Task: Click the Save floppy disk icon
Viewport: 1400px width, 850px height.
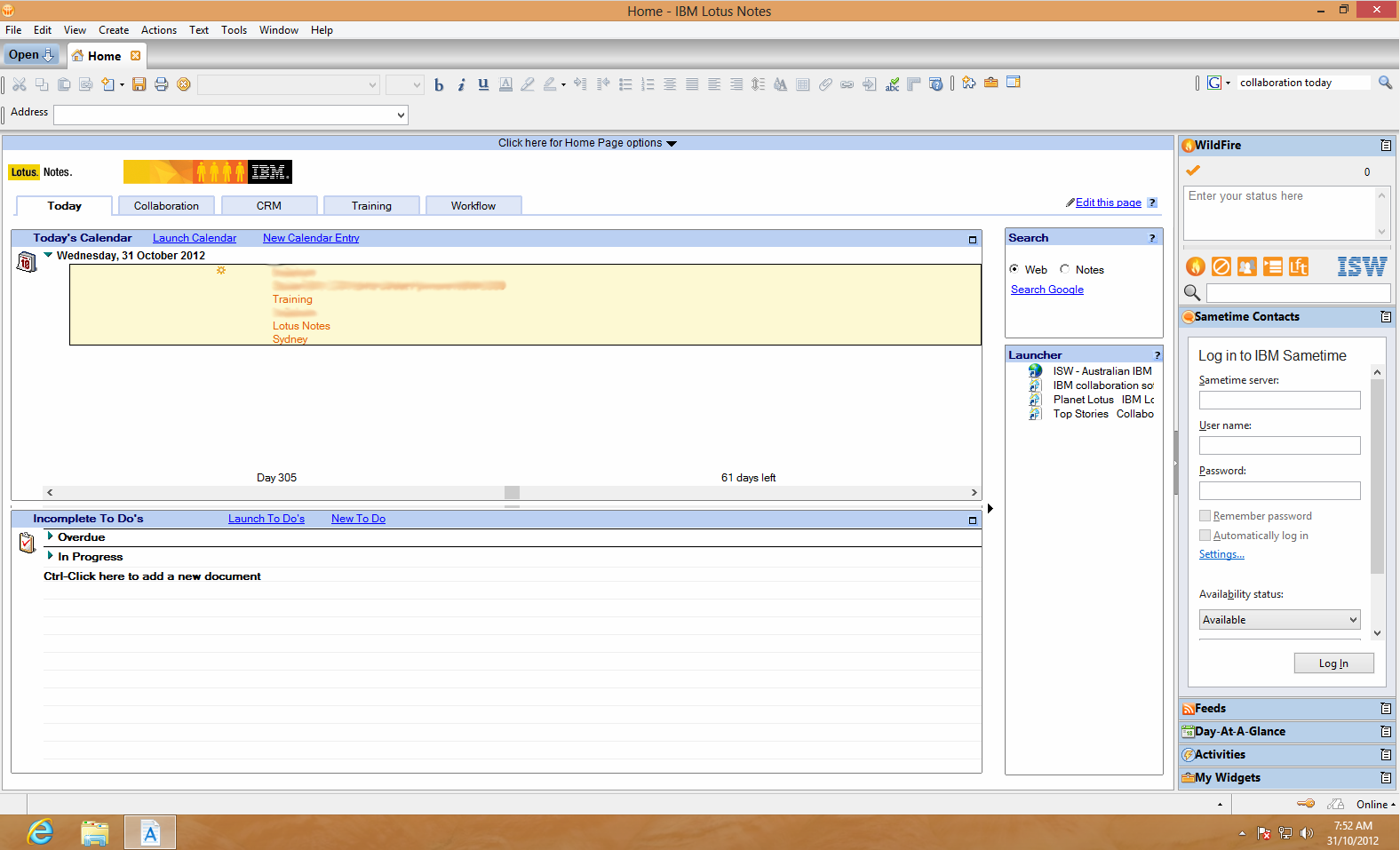Action: point(139,84)
